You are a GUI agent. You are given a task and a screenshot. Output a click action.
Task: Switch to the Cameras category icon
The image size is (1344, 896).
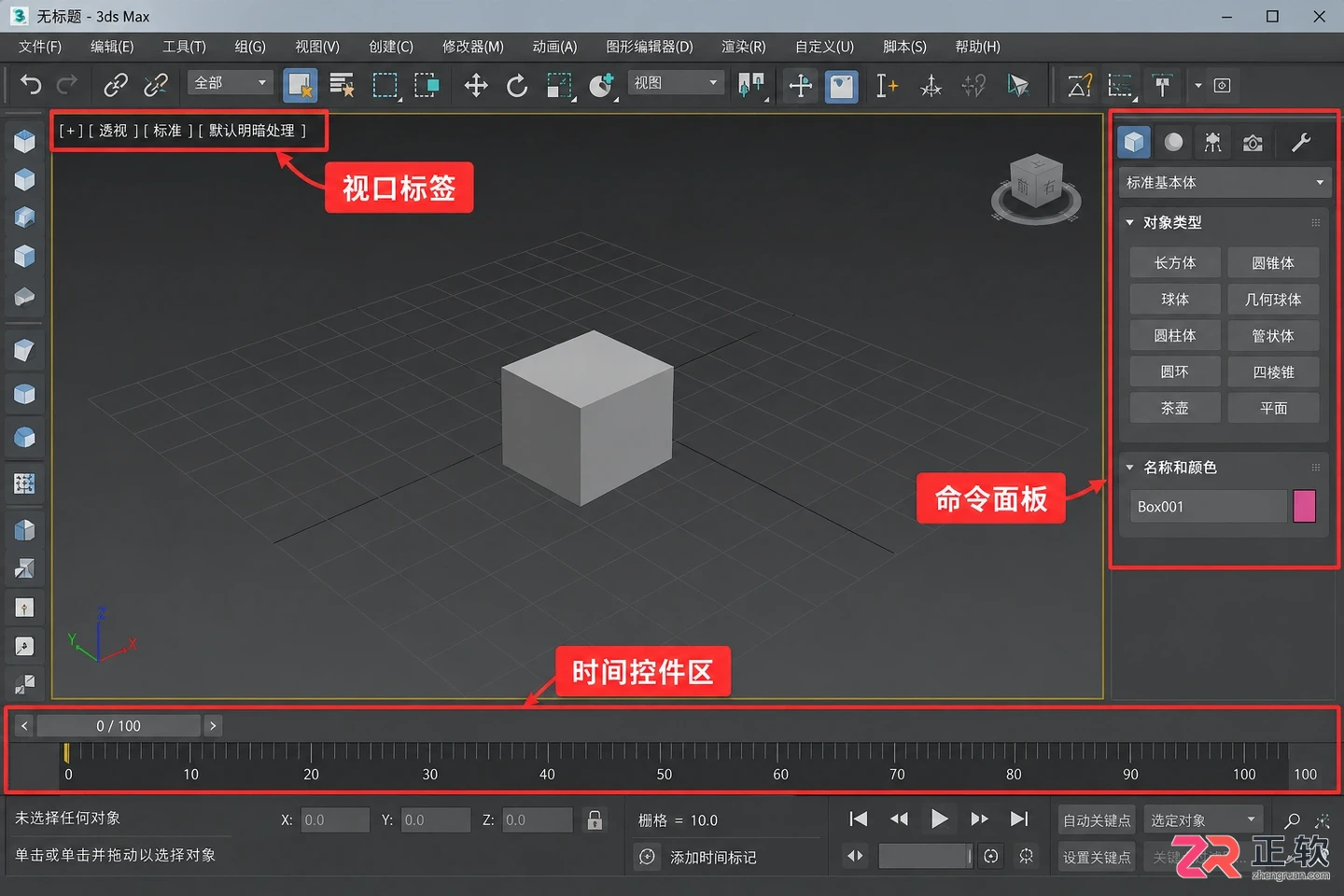tap(1253, 143)
